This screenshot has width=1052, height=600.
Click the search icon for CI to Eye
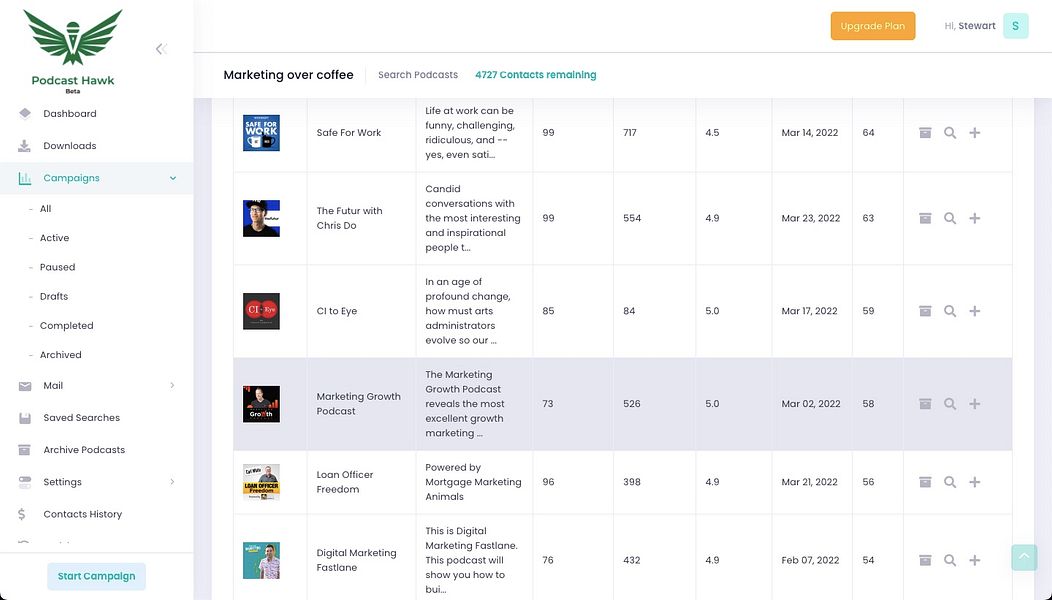pyautogui.click(x=950, y=311)
